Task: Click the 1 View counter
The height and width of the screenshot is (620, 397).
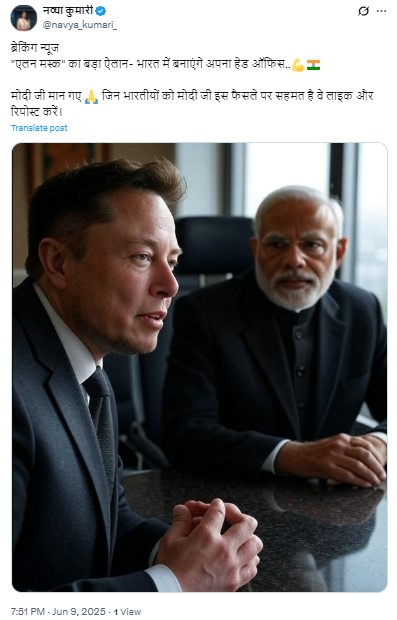Action: (127, 611)
